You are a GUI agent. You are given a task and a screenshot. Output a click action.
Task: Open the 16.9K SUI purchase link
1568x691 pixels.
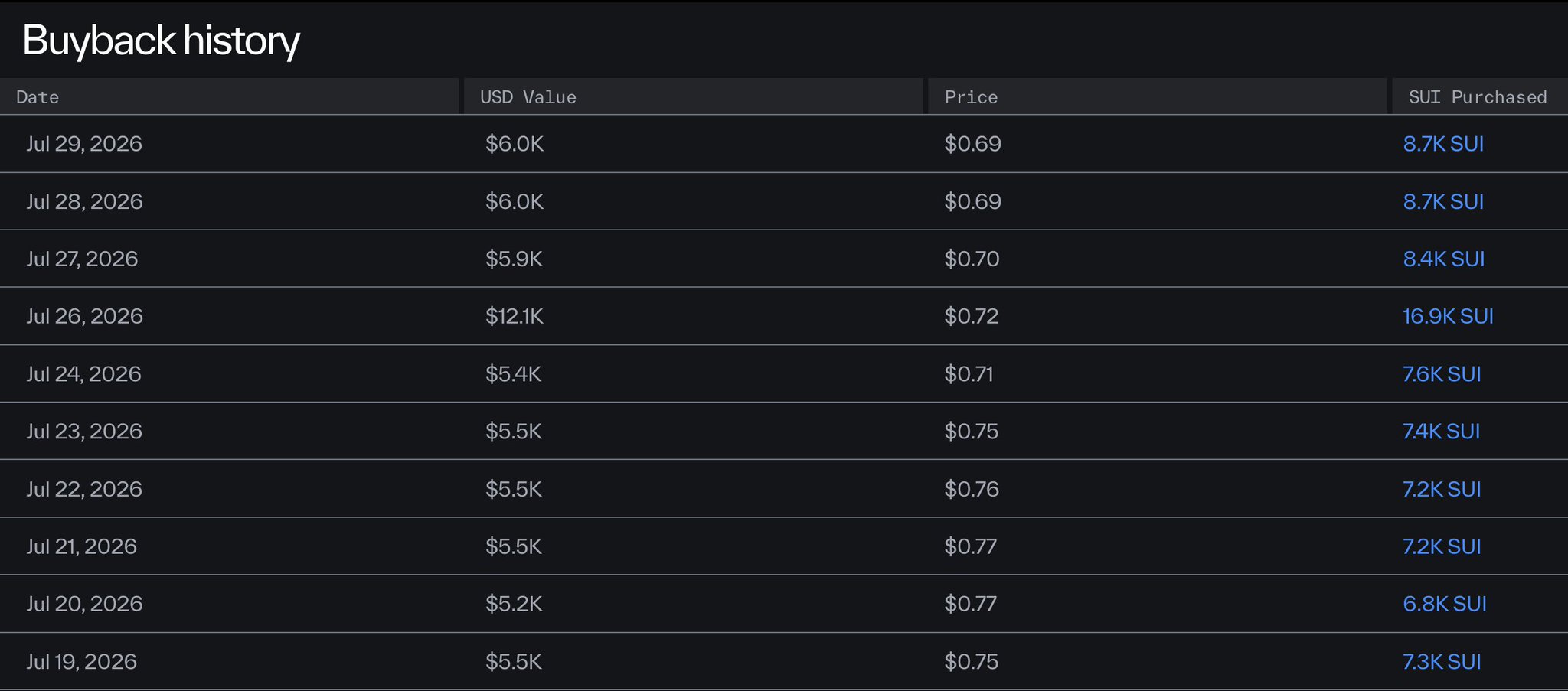(1448, 316)
